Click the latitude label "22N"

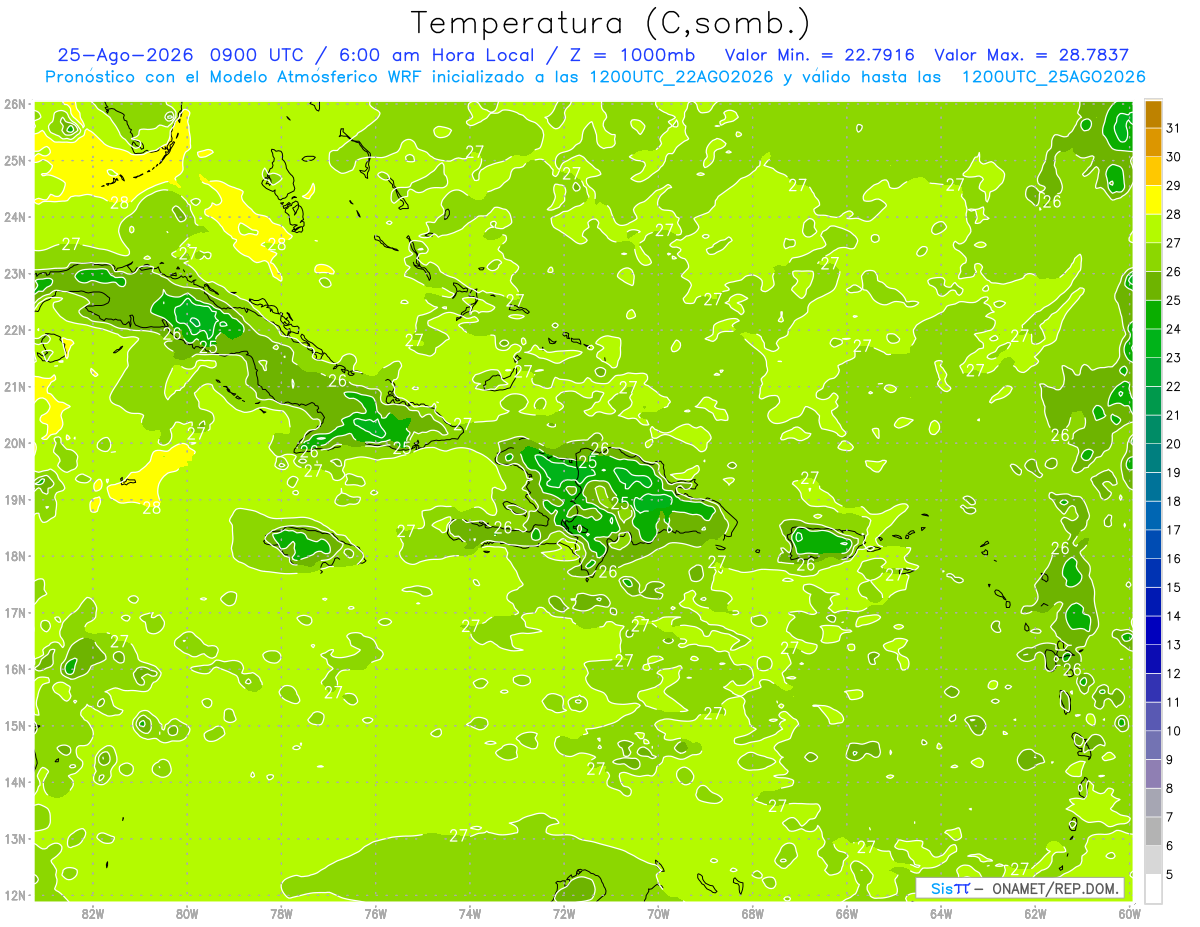15,330
